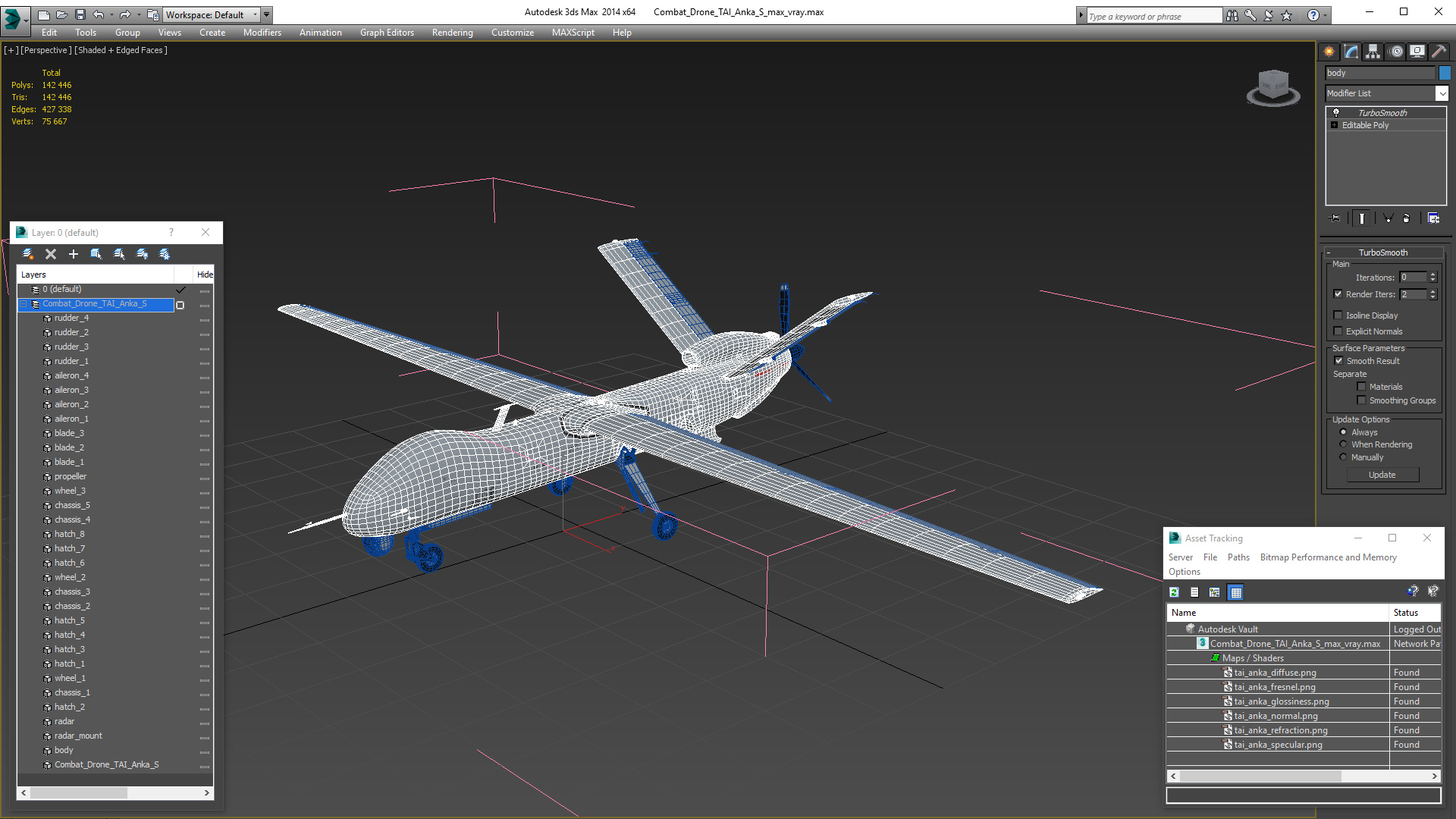Click Tree View icon in Asset Tracking

(1215, 592)
